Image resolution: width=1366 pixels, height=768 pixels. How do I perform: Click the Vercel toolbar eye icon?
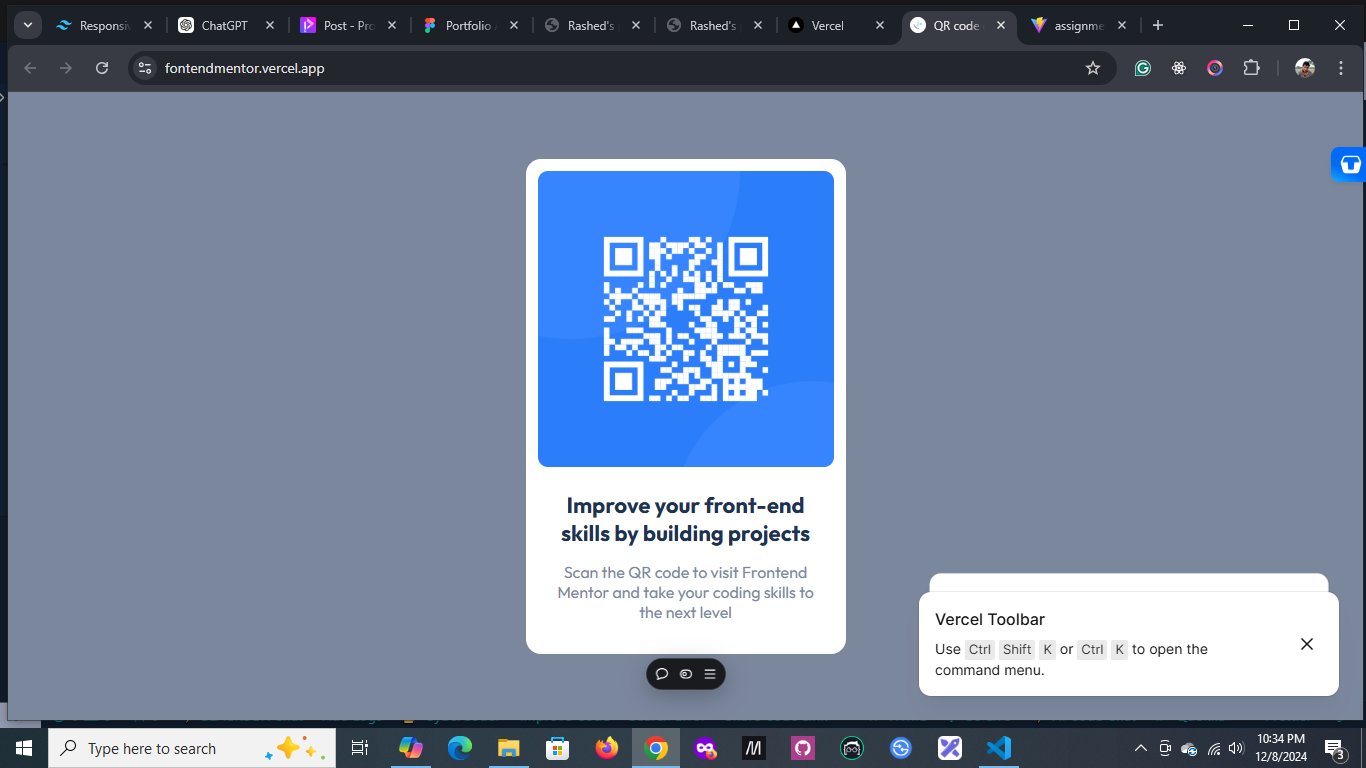tap(686, 674)
